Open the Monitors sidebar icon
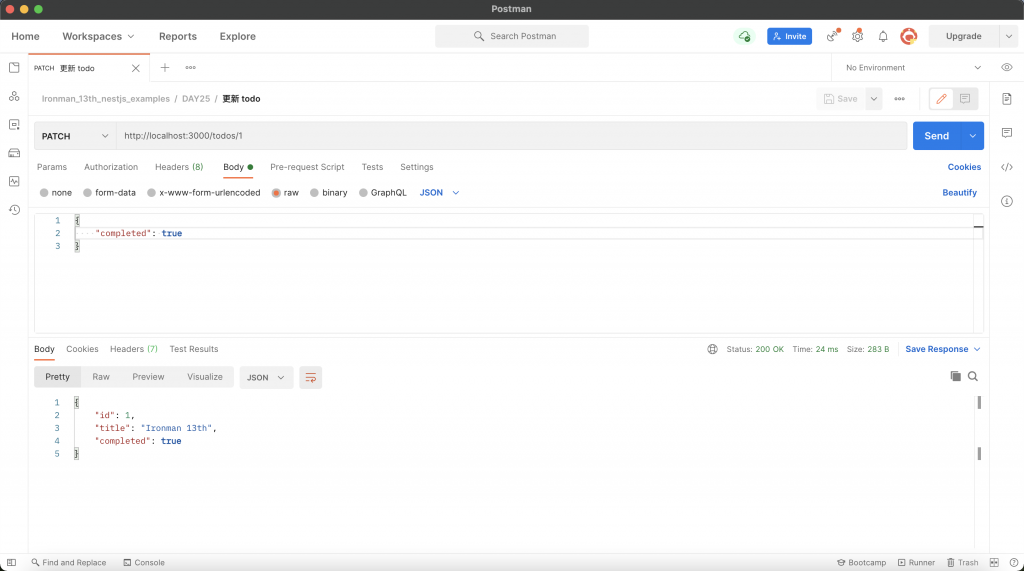Image resolution: width=1024 pixels, height=571 pixels. [14, 181]
